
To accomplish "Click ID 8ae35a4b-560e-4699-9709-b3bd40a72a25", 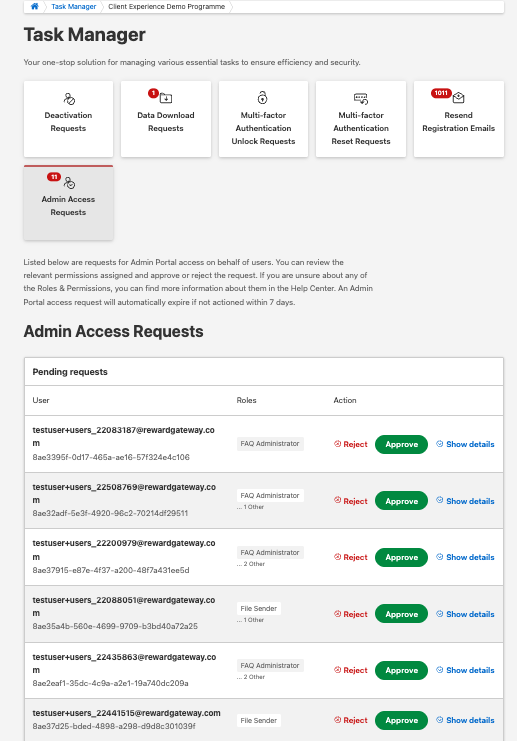I will (x=115, y=626).
